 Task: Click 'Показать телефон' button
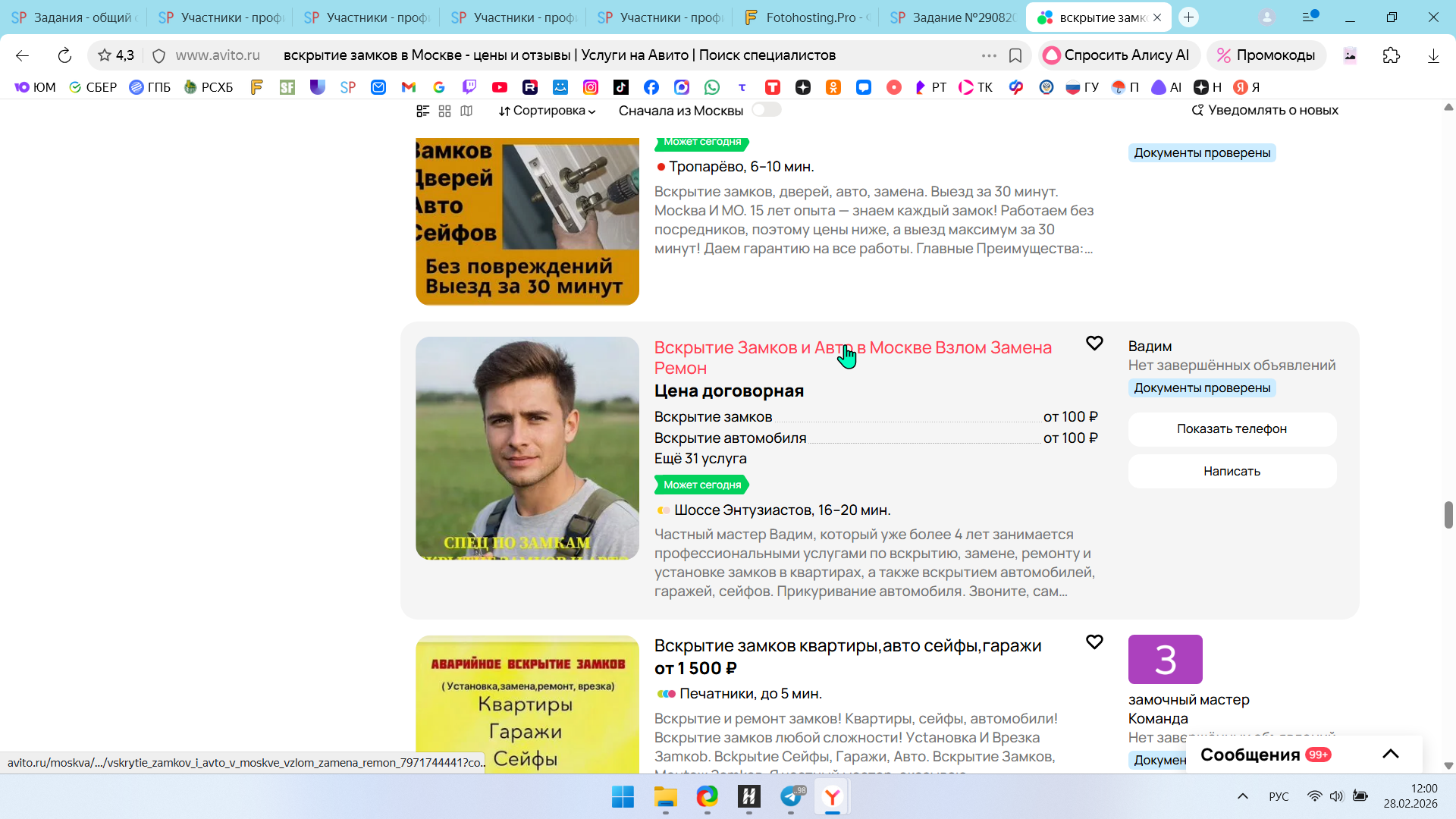[x=1232, y=429]
